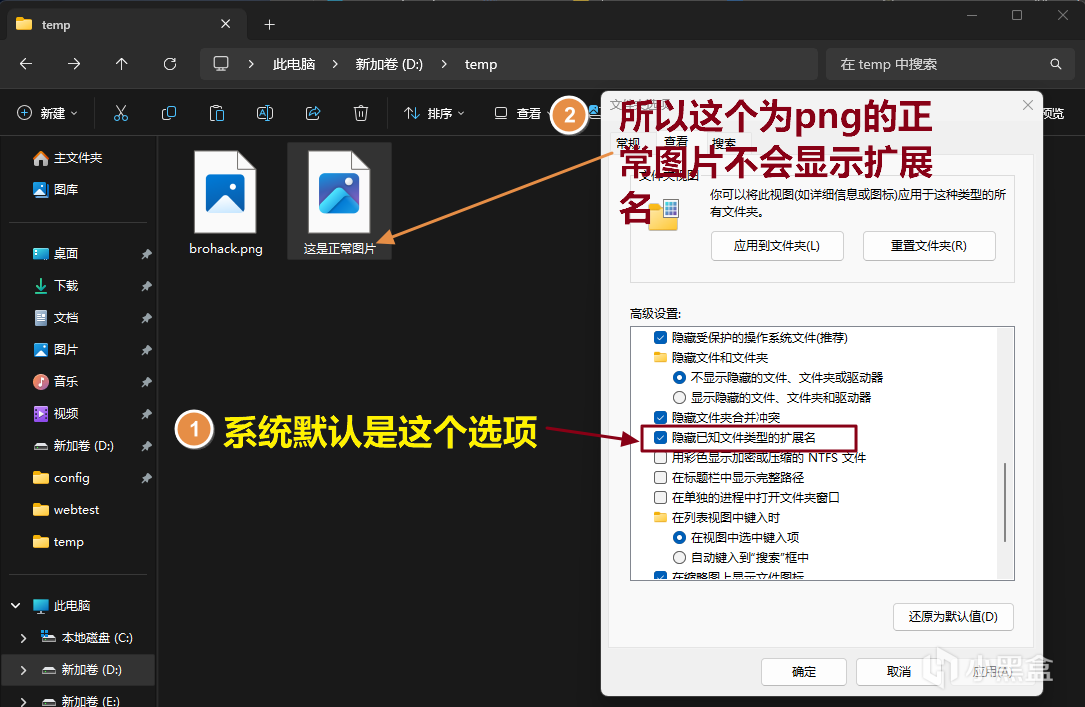Open the 新建 dropdown menu

(x=47, y=114)
